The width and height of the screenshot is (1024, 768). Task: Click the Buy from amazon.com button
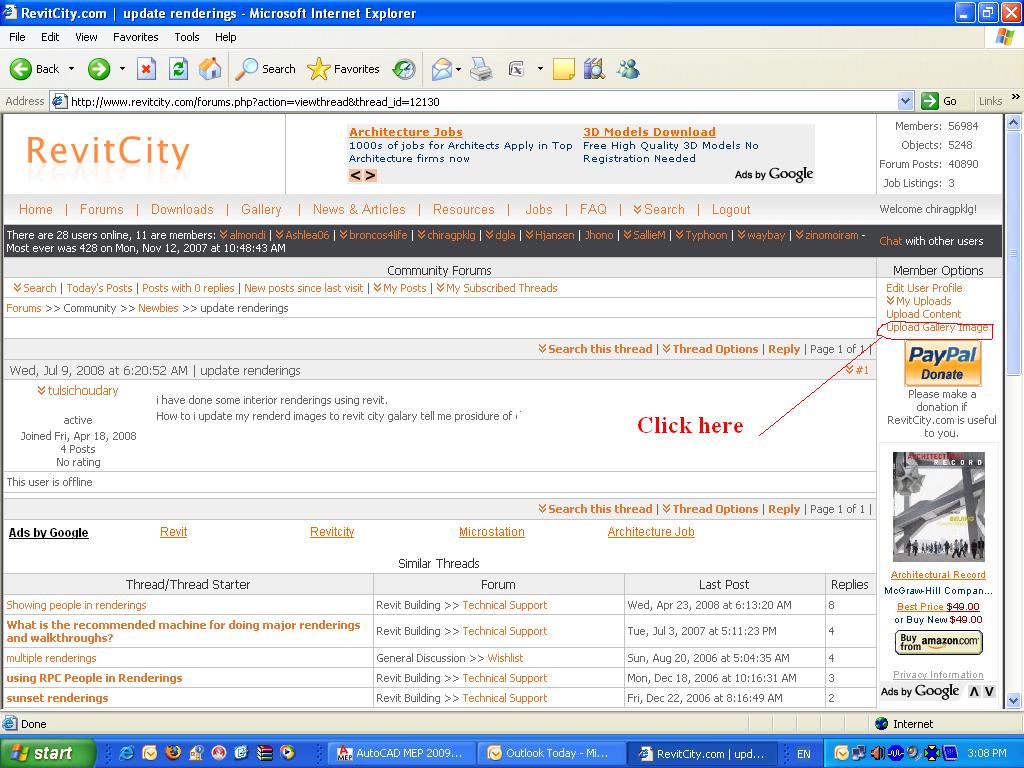tap(938, 642)
